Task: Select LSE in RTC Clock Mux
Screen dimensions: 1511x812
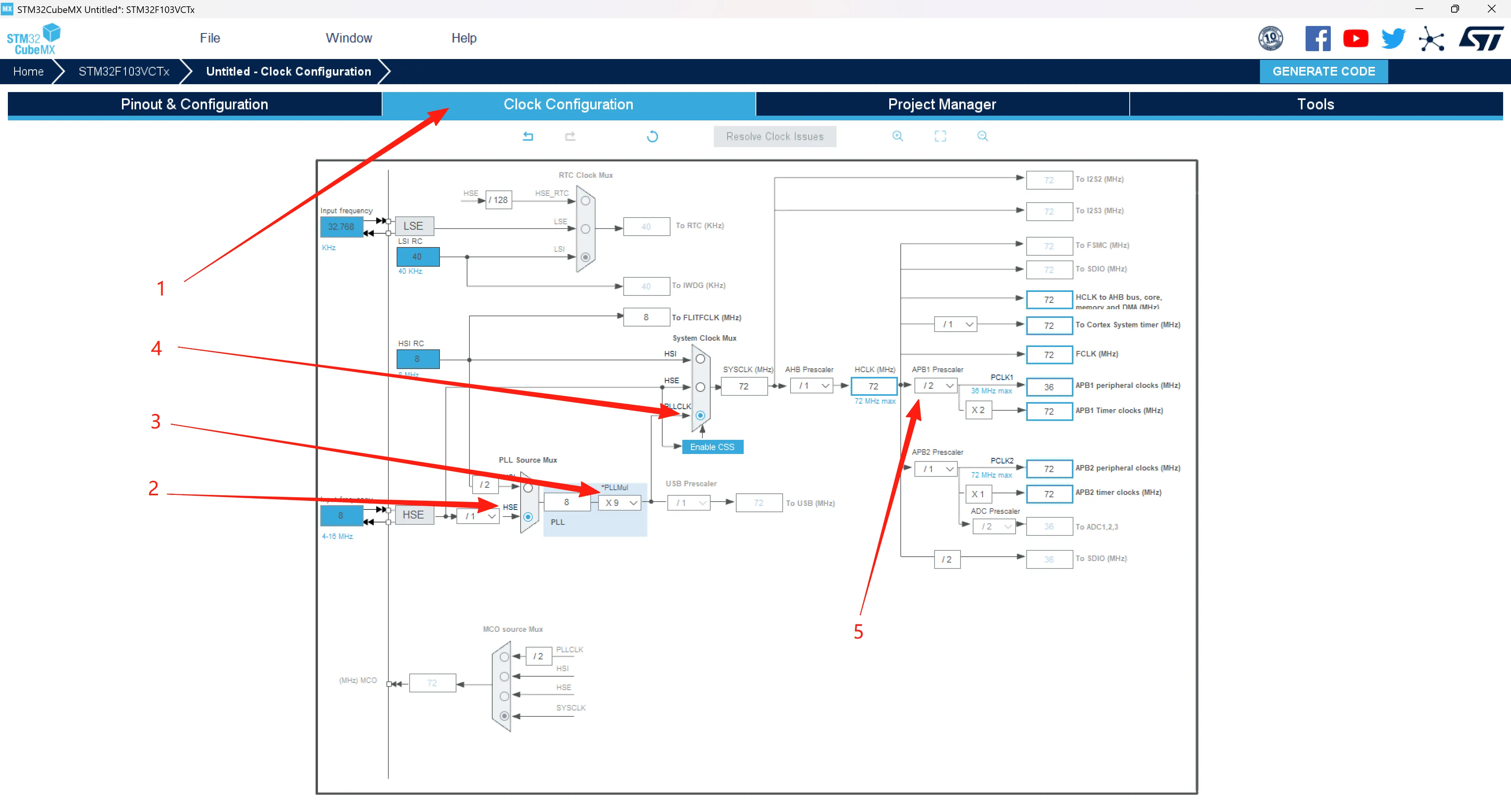Action: click(585, 229)
